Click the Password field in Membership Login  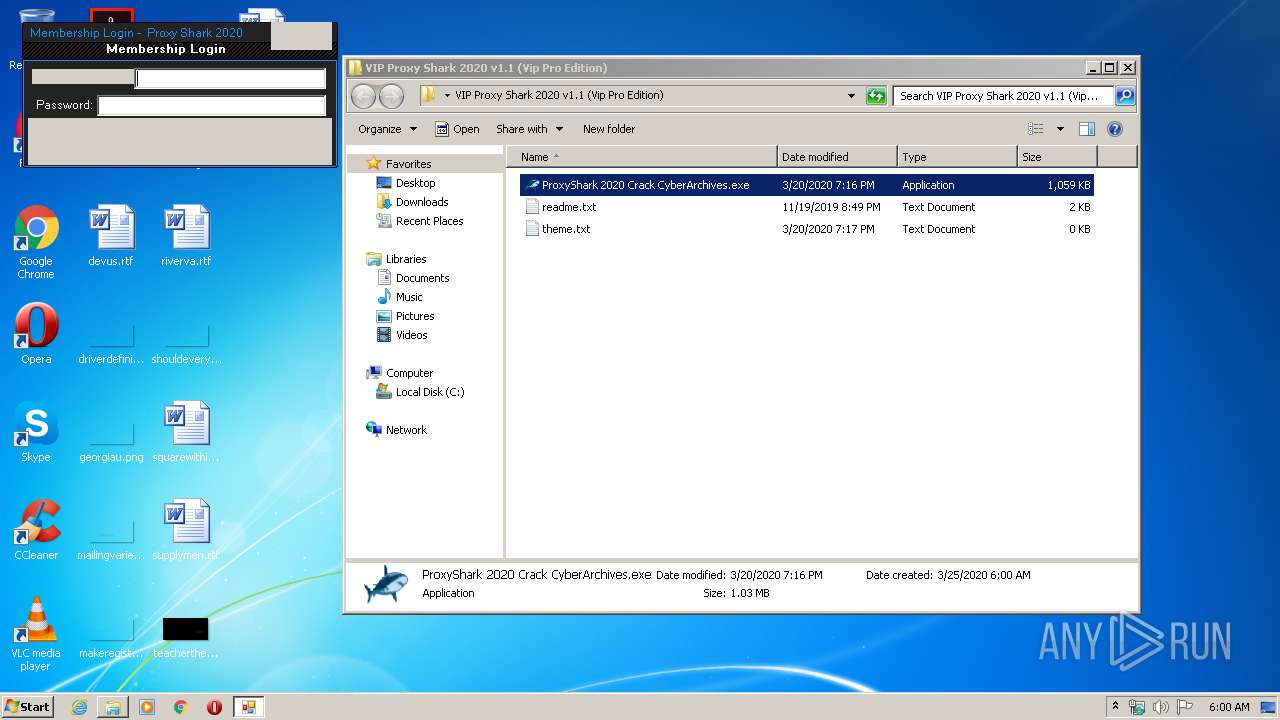pyautogui.click(x=212, y=105)
